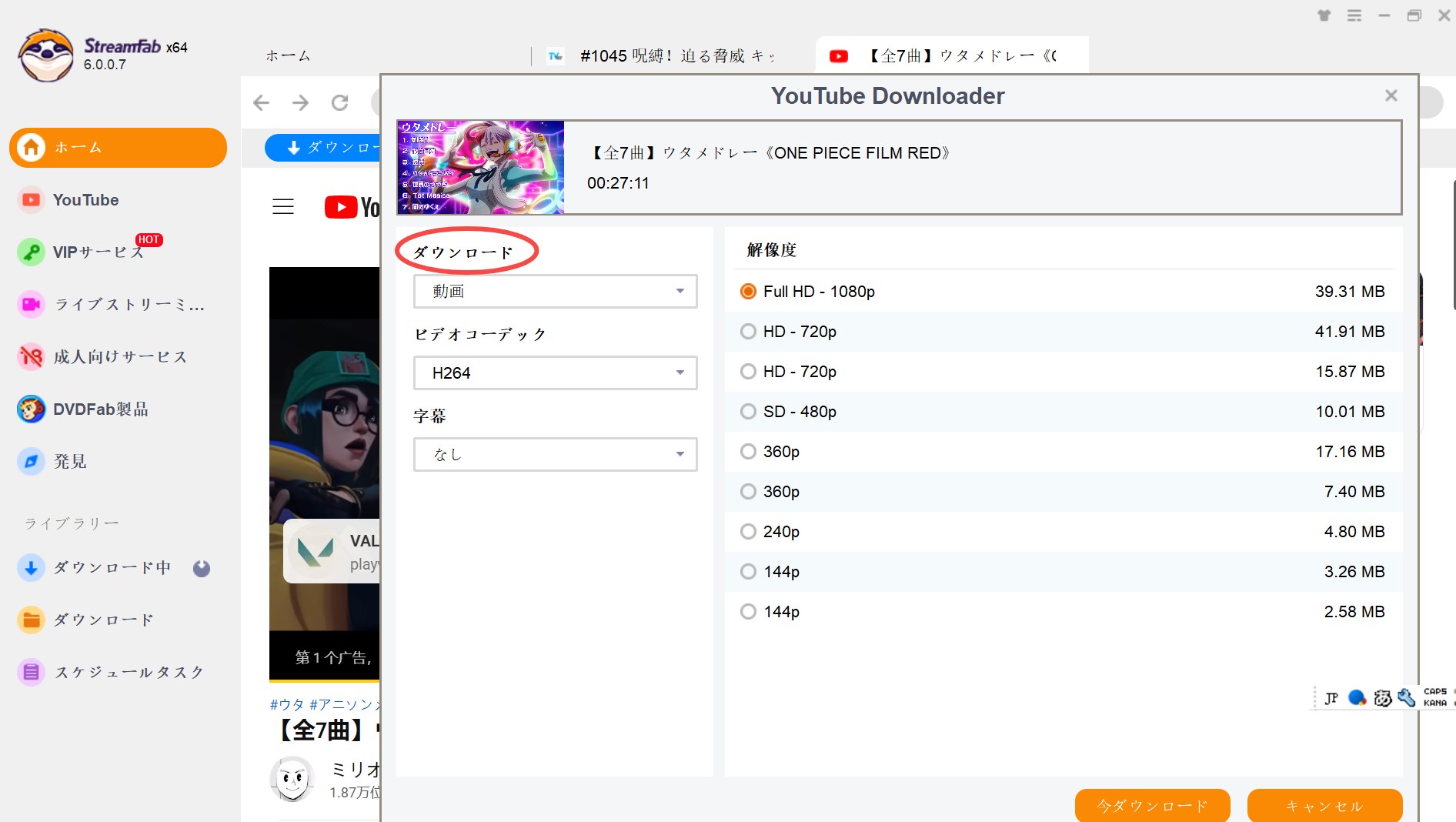The width and height of the screenshot is (1456, 822).
Task: Switch to the ホーム tab
Action: click(288, 55)
